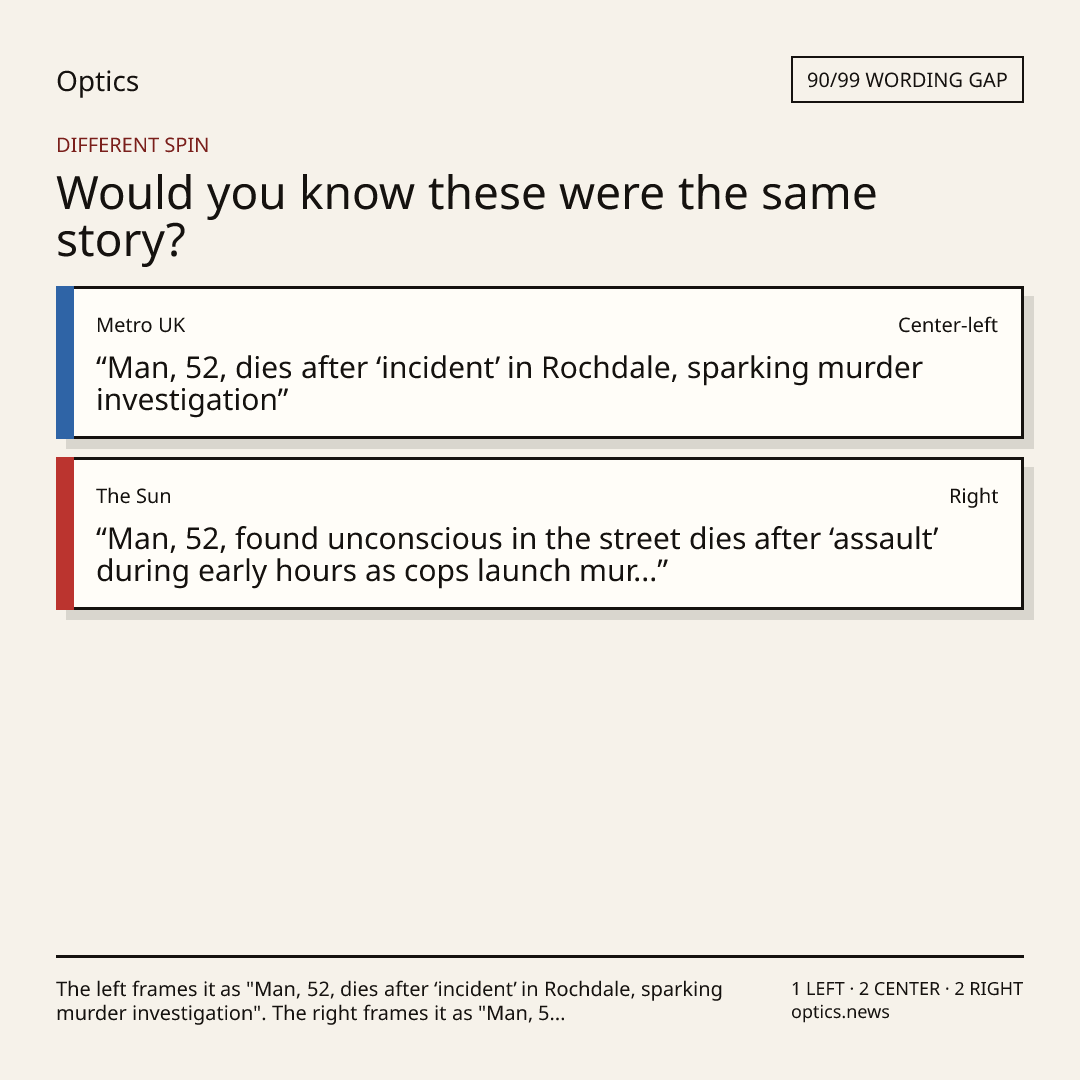Click the Optics logo text
The image size is (1080, 1080).
(97, 81)
